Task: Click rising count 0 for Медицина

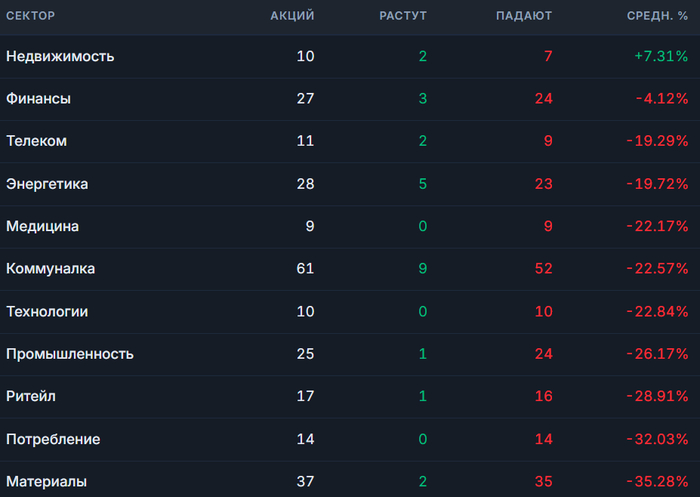Action: point(423,226)
